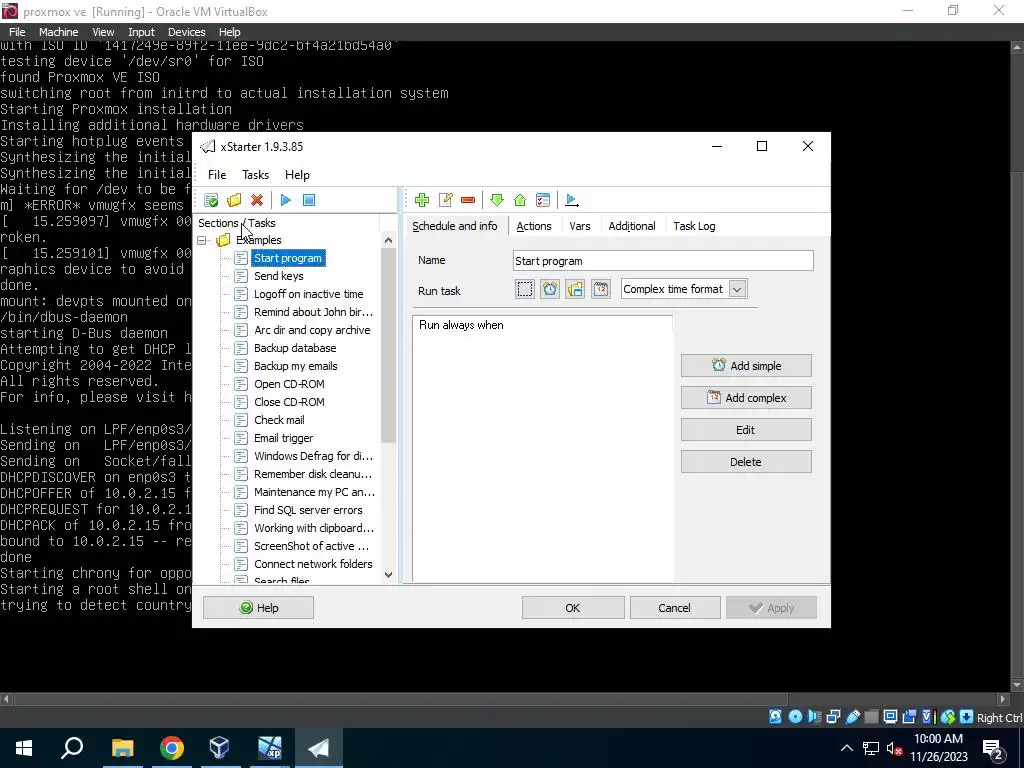The height and width of the screenshot is (768, 1024).
Task: Click the checklist calendar toolbar icon
Action: 543,200
